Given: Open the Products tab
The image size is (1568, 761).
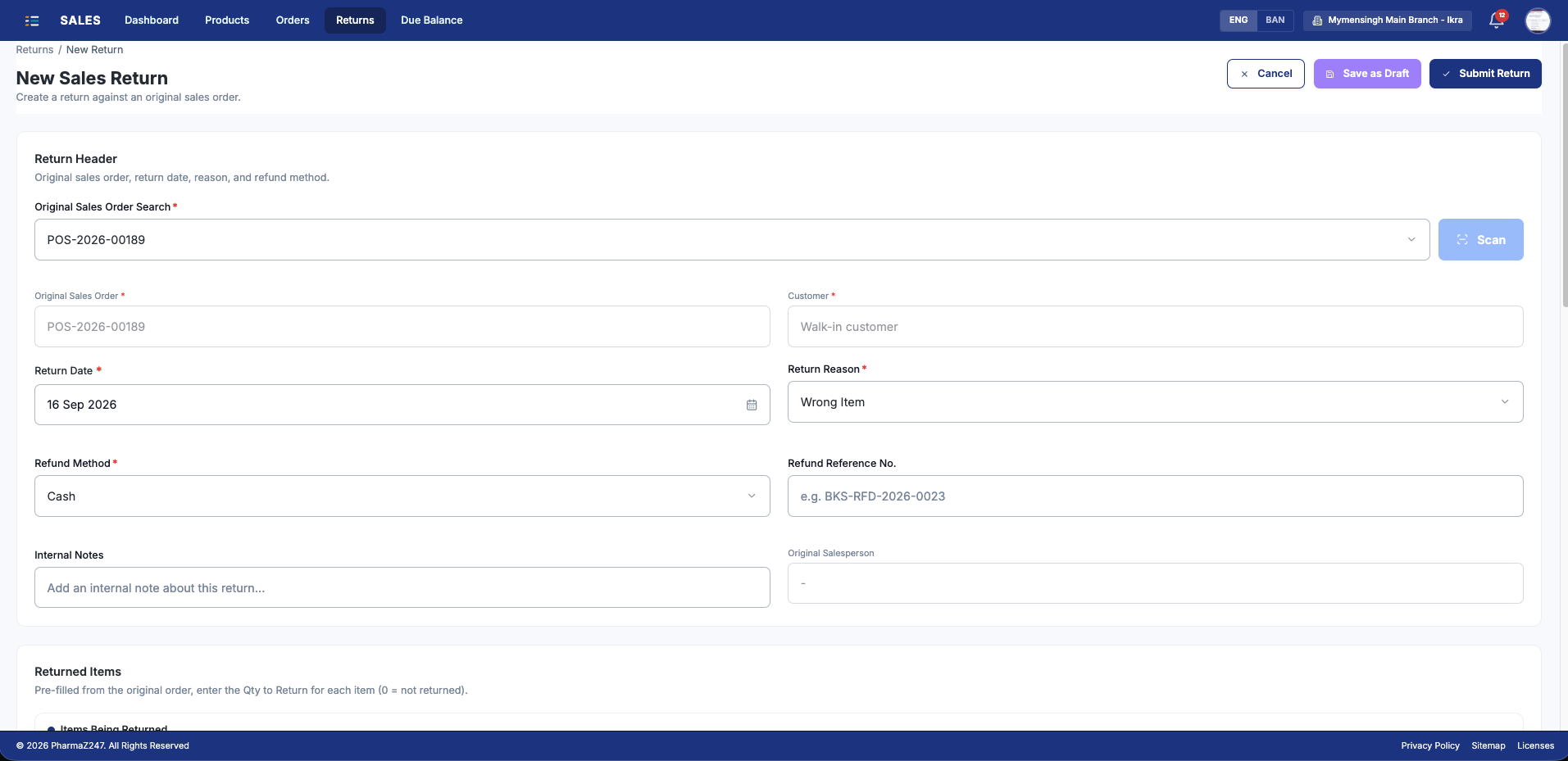Looking at the screenshot, I should click(x=227, y=20).
